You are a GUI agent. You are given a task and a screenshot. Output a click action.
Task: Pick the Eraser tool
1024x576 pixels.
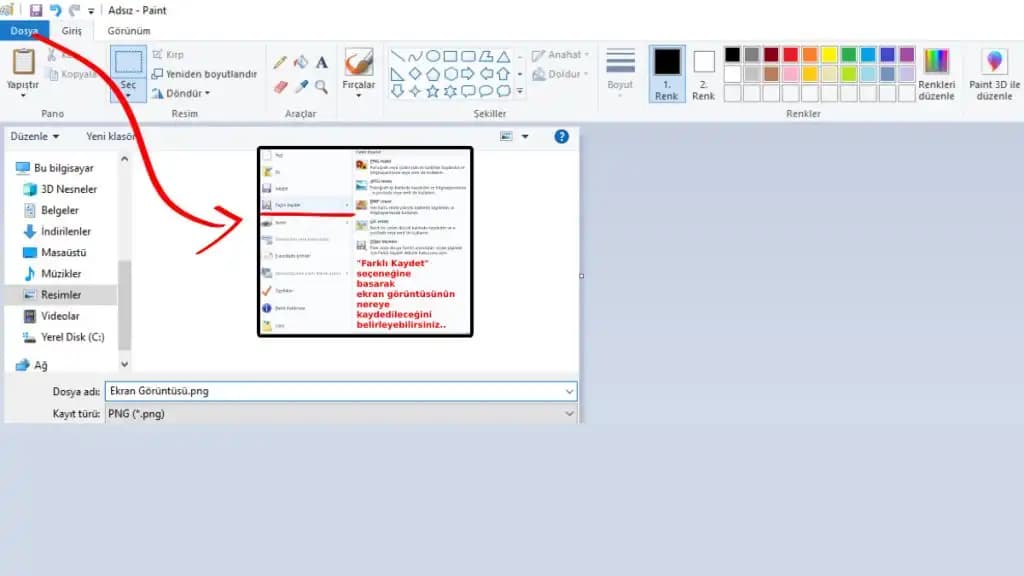[x=281, y=87]
